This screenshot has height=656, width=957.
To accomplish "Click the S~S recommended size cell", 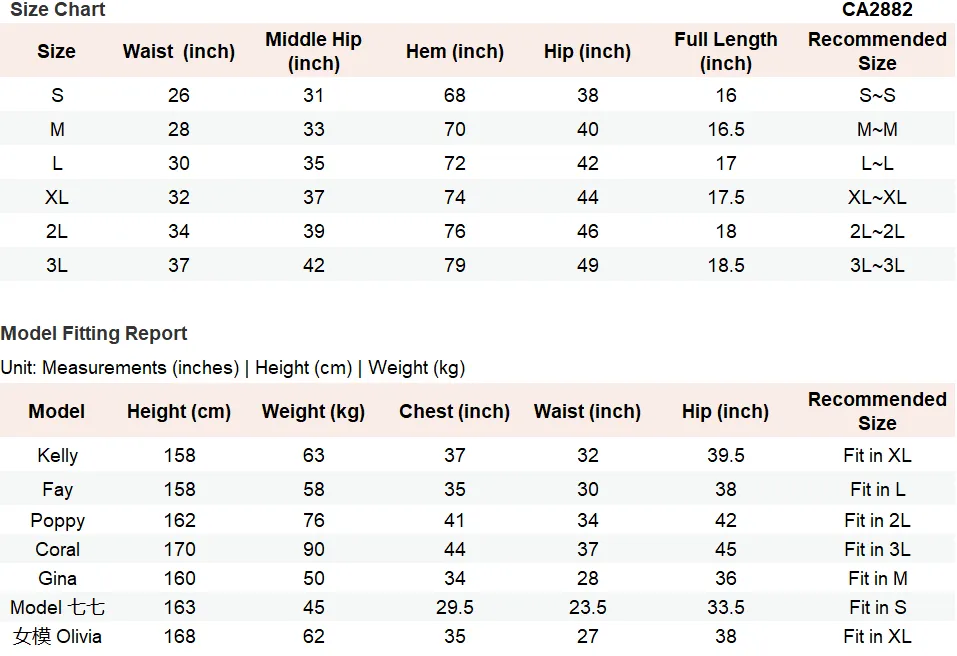I will point(877,95).
